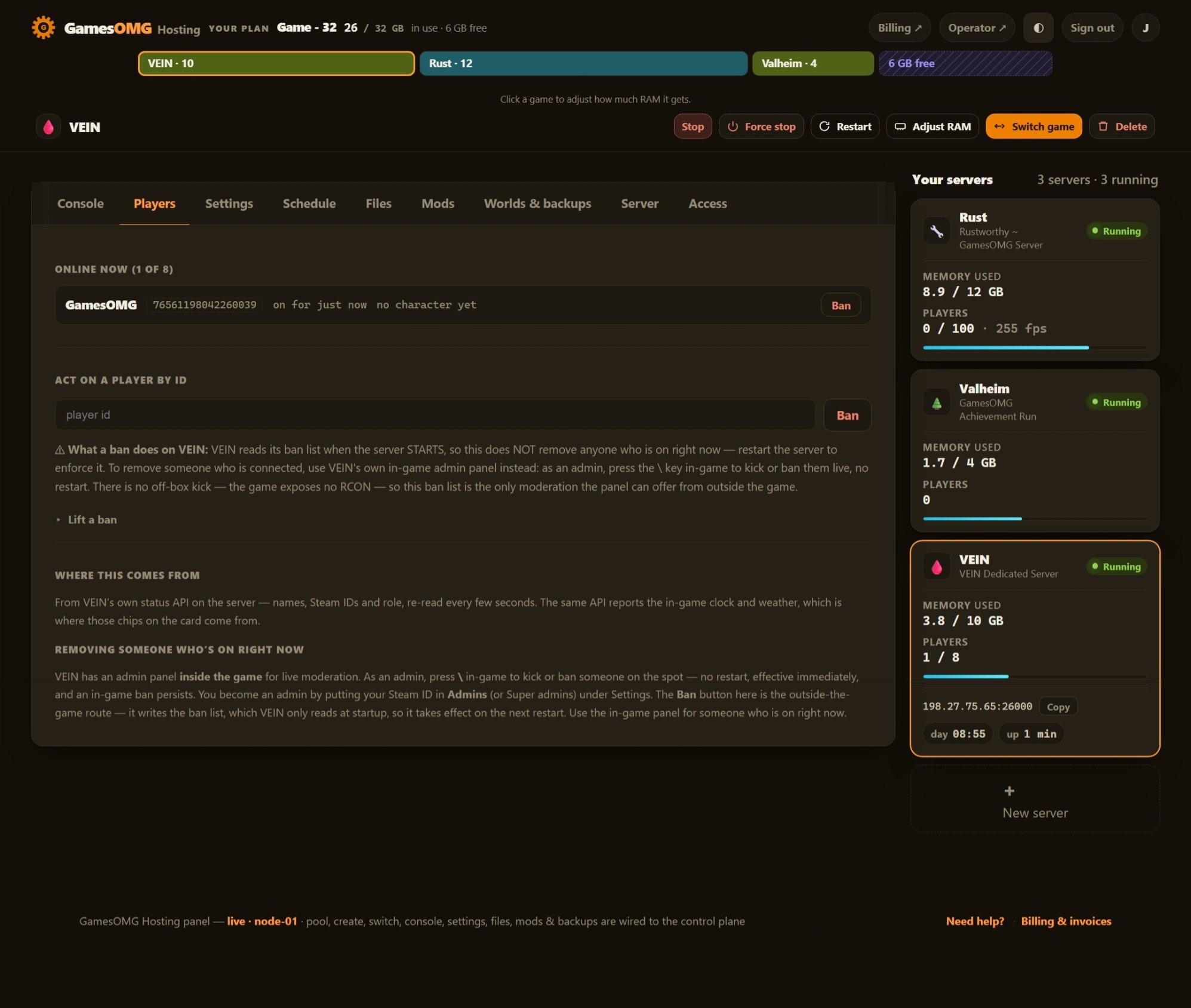Open the J user avatar
This screenshot has width=1191, height=1008.
1145,27
